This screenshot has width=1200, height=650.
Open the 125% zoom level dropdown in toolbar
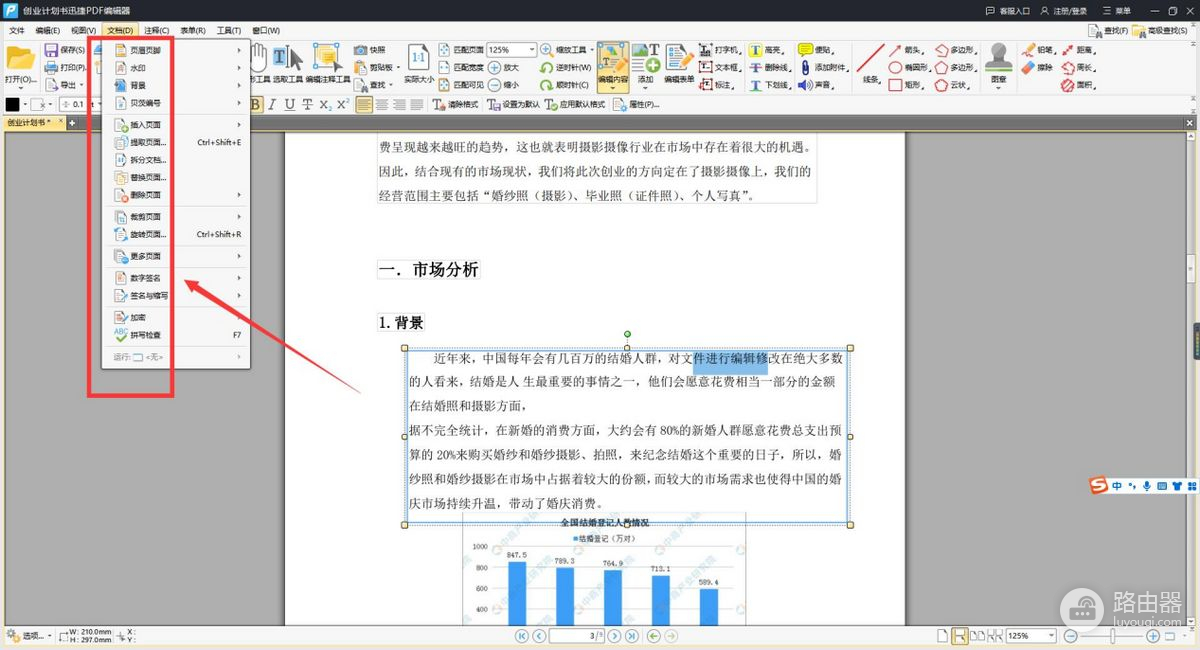tap(530, 50)
